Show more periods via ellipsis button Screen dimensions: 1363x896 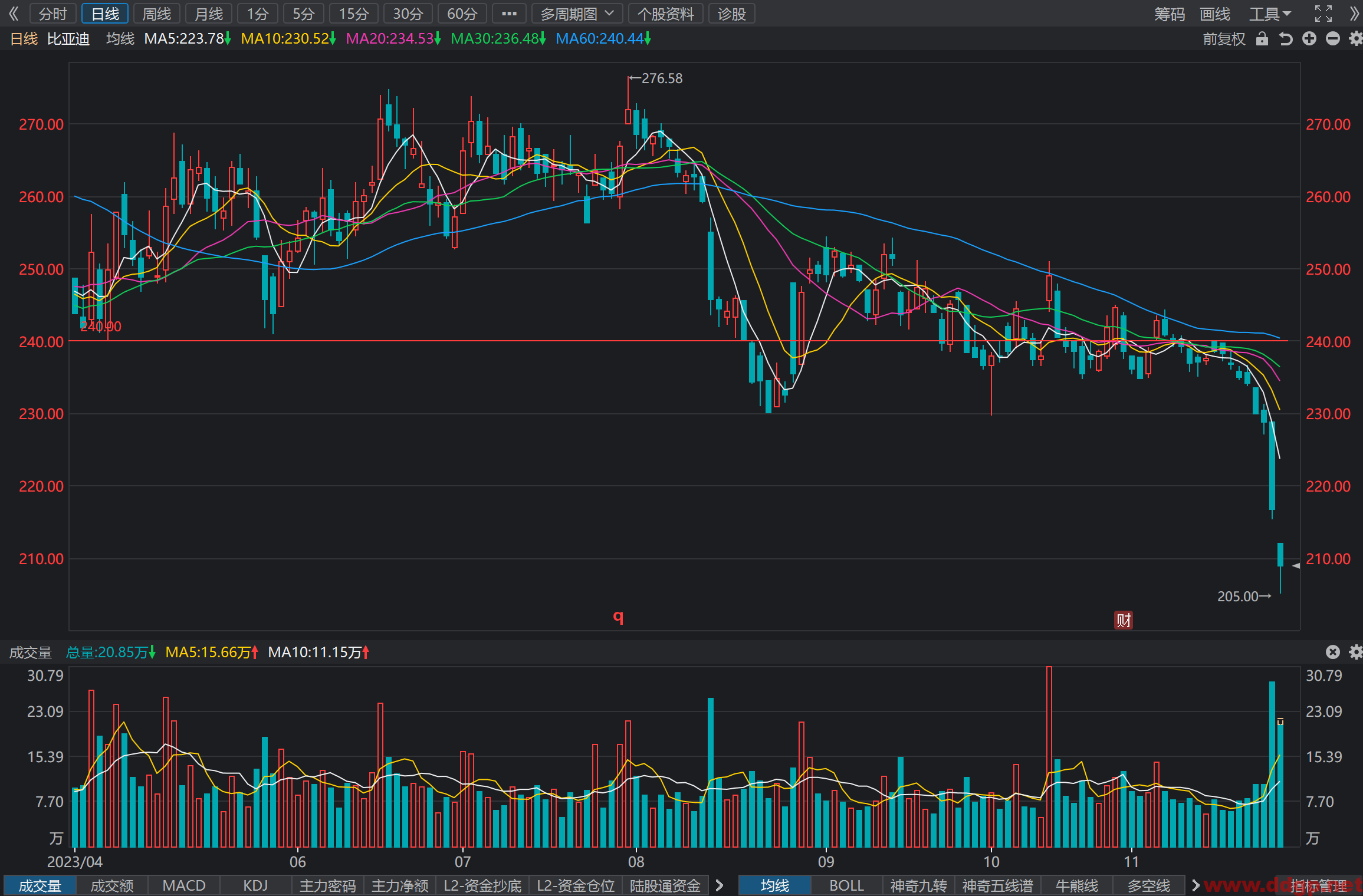(x=509, y=14)
